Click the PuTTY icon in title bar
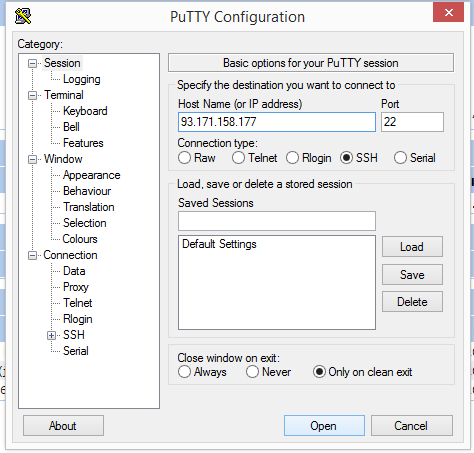 point(23,16)
